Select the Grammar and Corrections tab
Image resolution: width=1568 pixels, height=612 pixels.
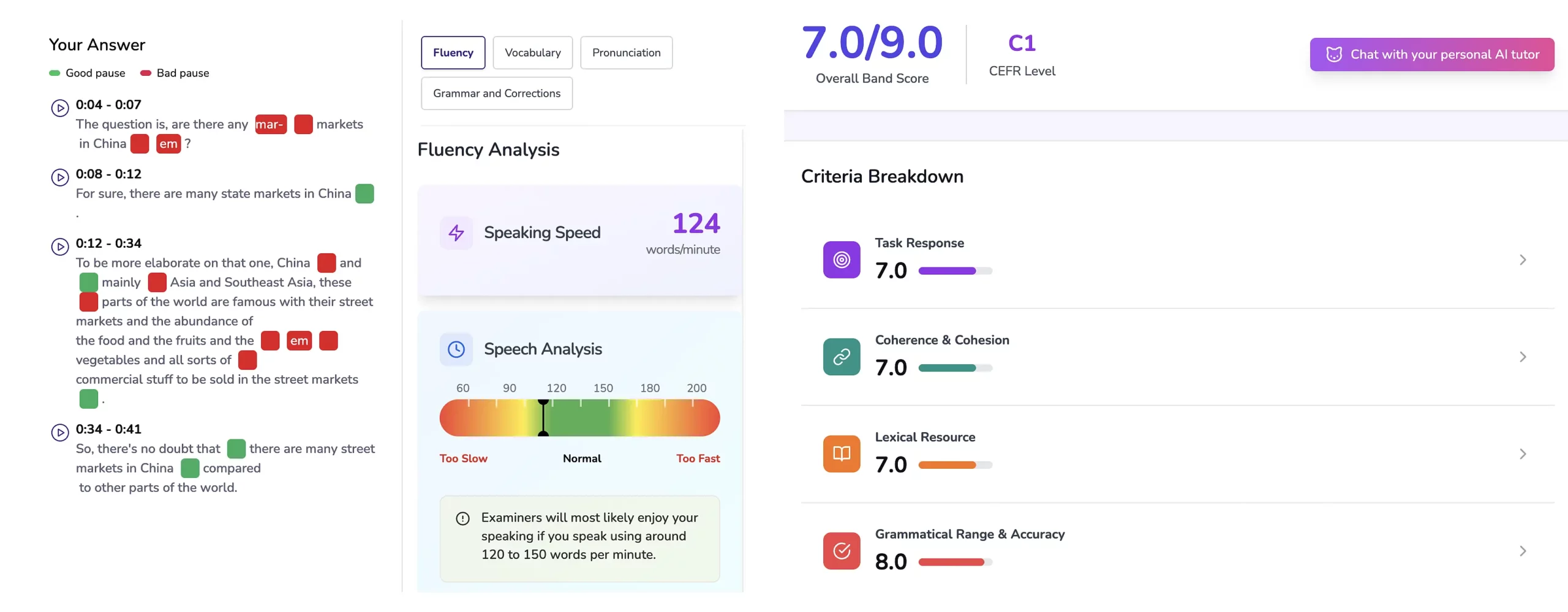[x=496, y=93]
